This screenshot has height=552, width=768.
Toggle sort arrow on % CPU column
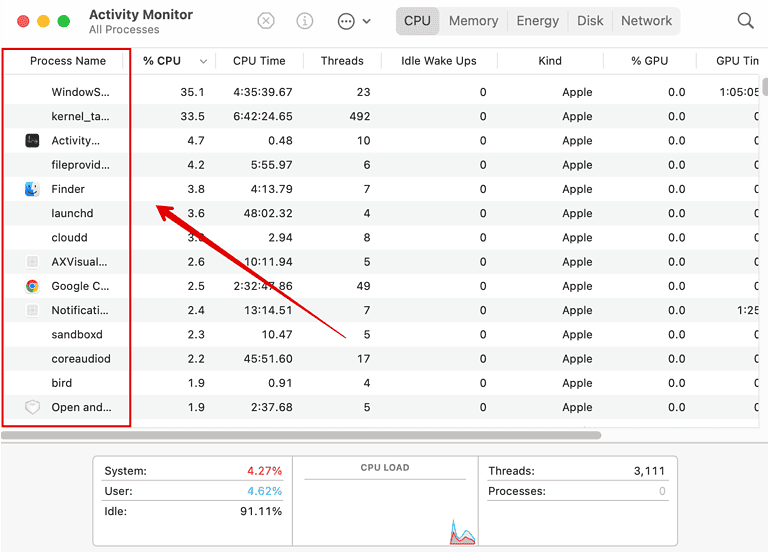(204, 61)
